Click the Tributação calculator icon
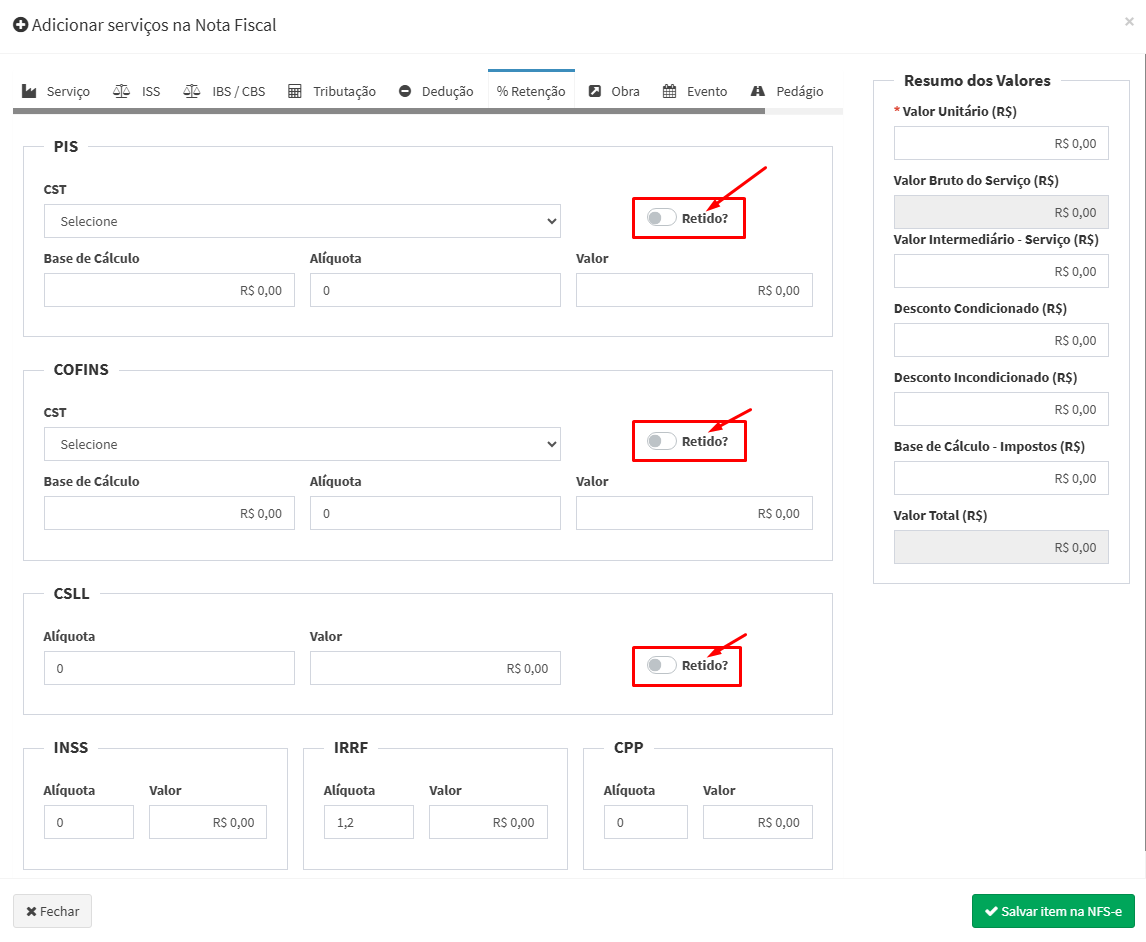This screenshot has width=1146, height=942. (x=295, y=91)
